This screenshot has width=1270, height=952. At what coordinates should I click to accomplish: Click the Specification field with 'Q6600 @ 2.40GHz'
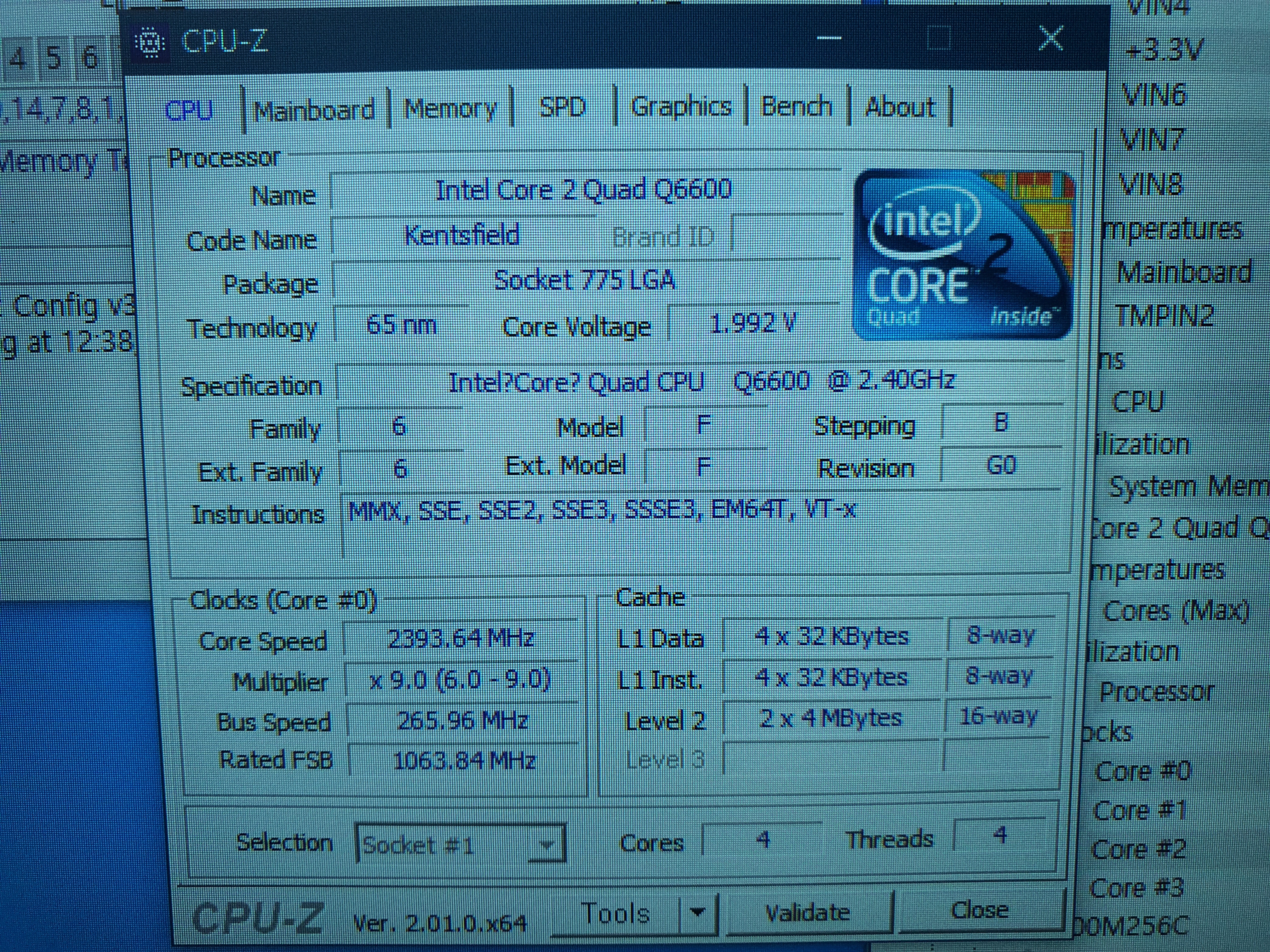(701, 381)
